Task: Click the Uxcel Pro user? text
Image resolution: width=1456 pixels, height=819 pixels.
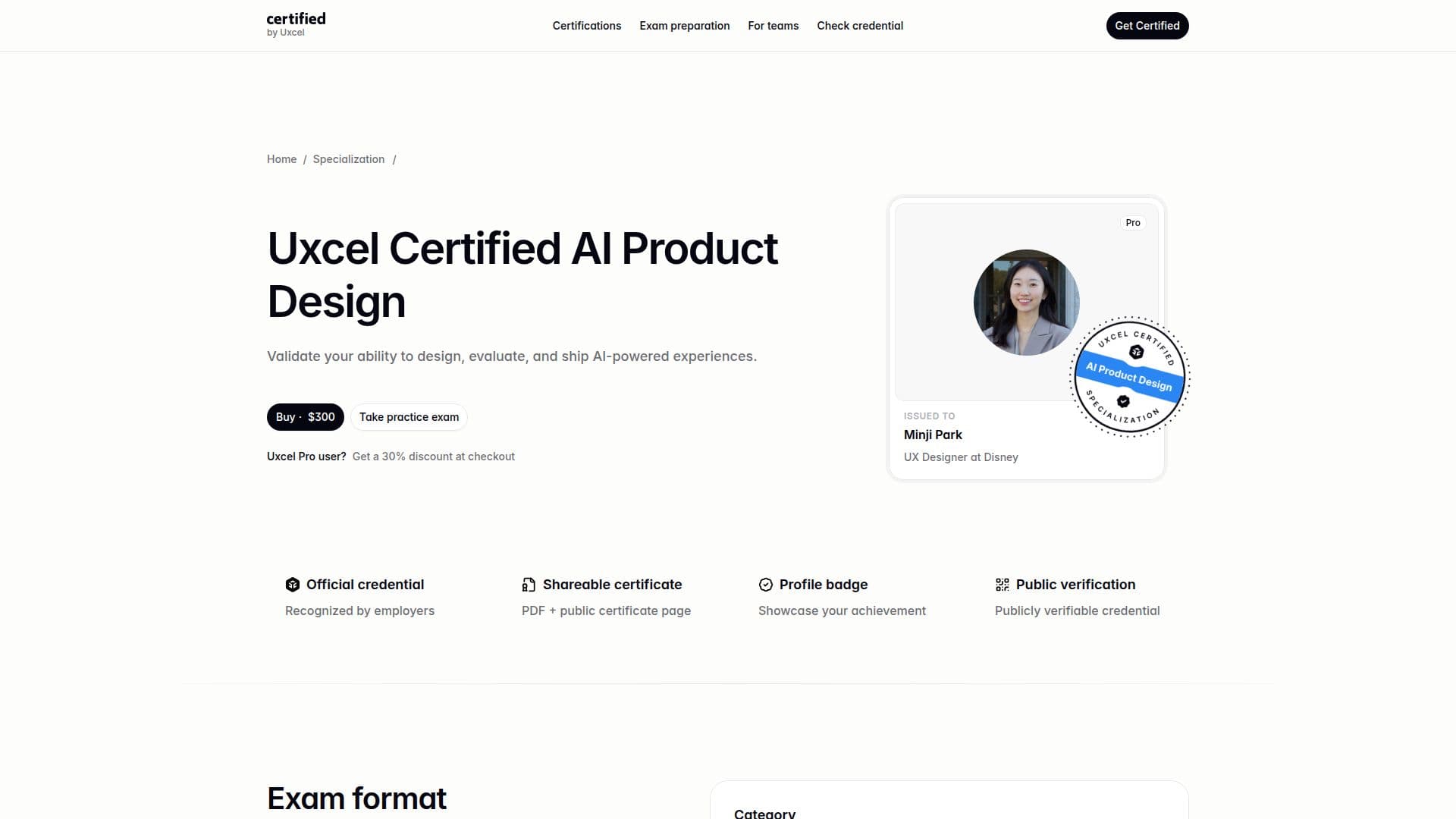Action: pyautogui.click(x=306, y=457)
